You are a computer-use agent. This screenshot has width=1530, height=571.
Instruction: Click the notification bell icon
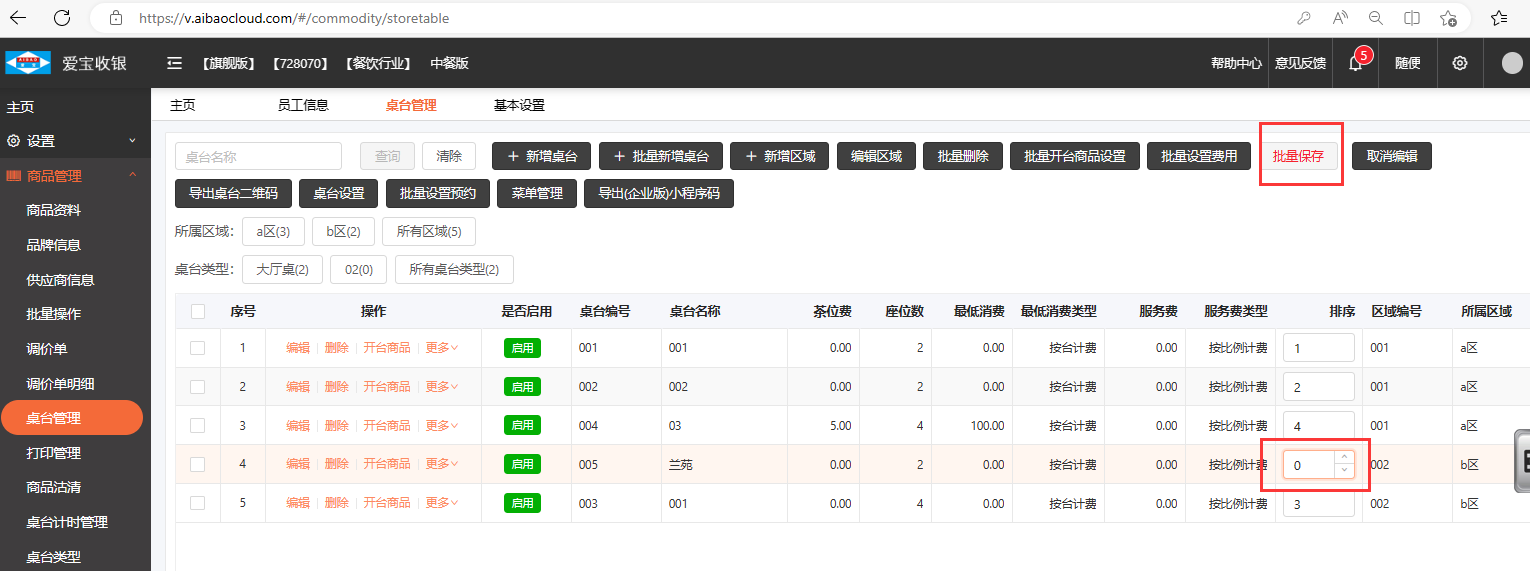click(x=1355, y=63)
